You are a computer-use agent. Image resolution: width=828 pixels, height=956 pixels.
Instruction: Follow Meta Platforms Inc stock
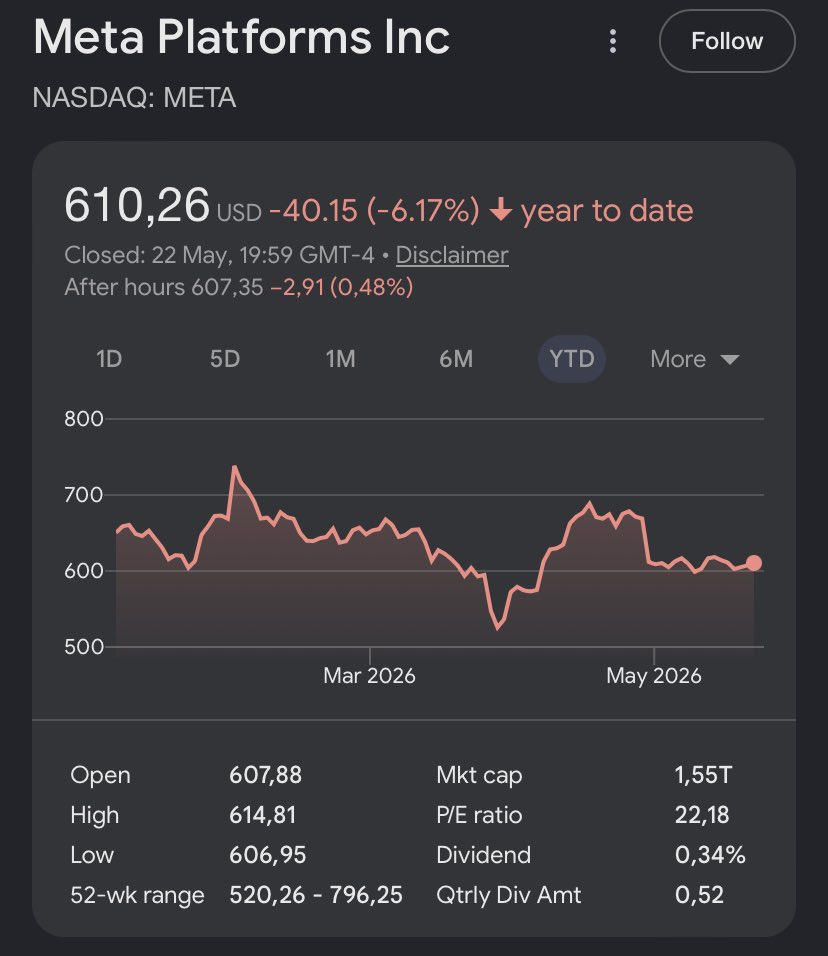(727, 41)
